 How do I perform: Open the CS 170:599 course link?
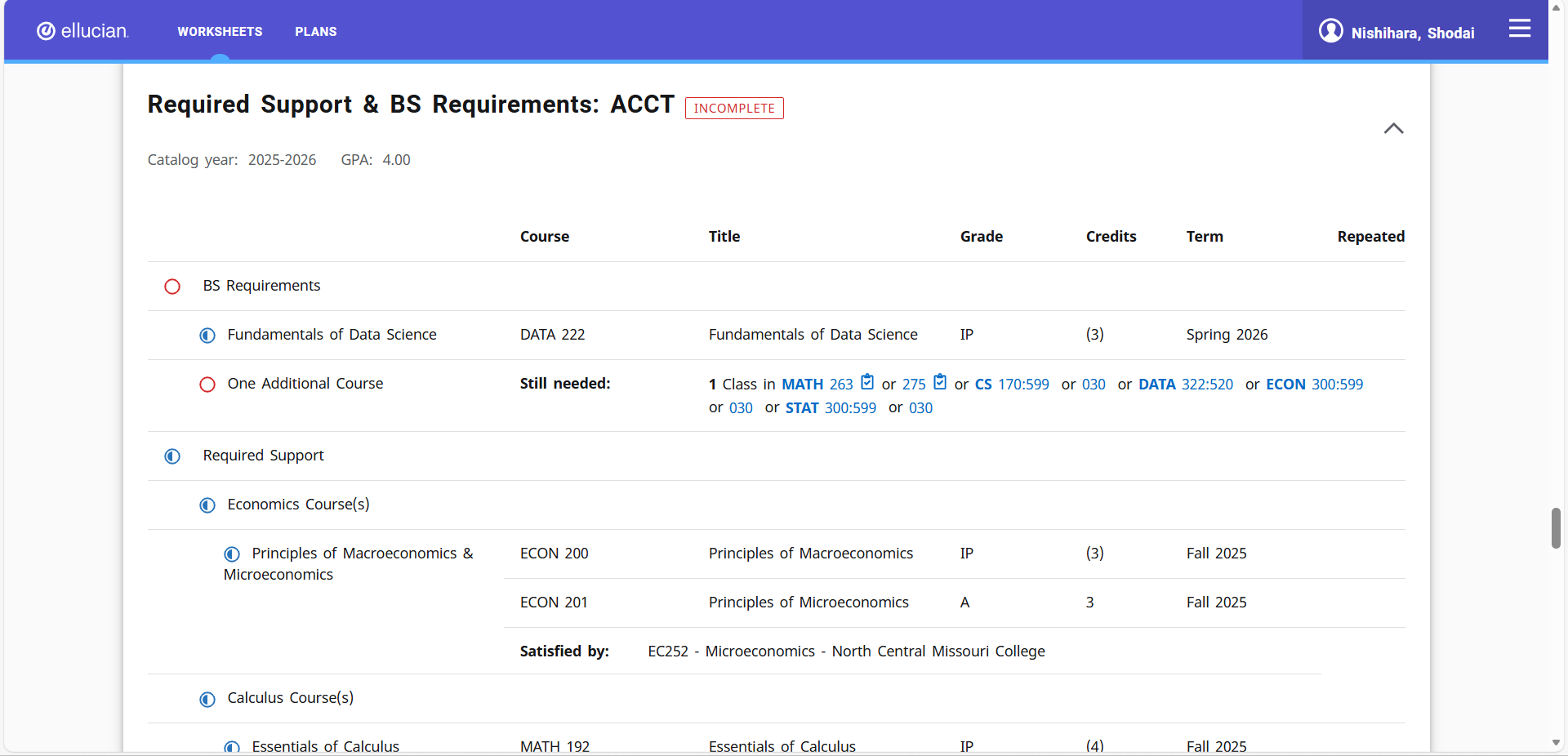[x=1011, y=385]
